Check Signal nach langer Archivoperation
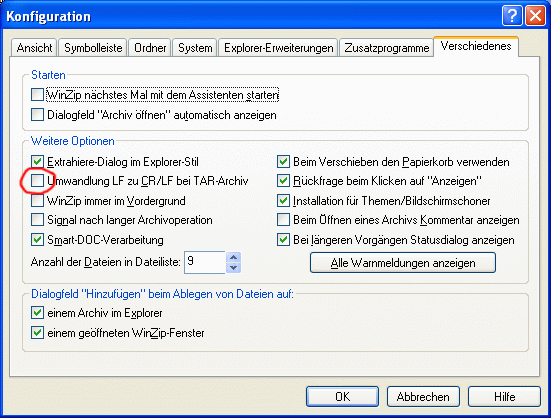The image size is (551, 418). 37,220
